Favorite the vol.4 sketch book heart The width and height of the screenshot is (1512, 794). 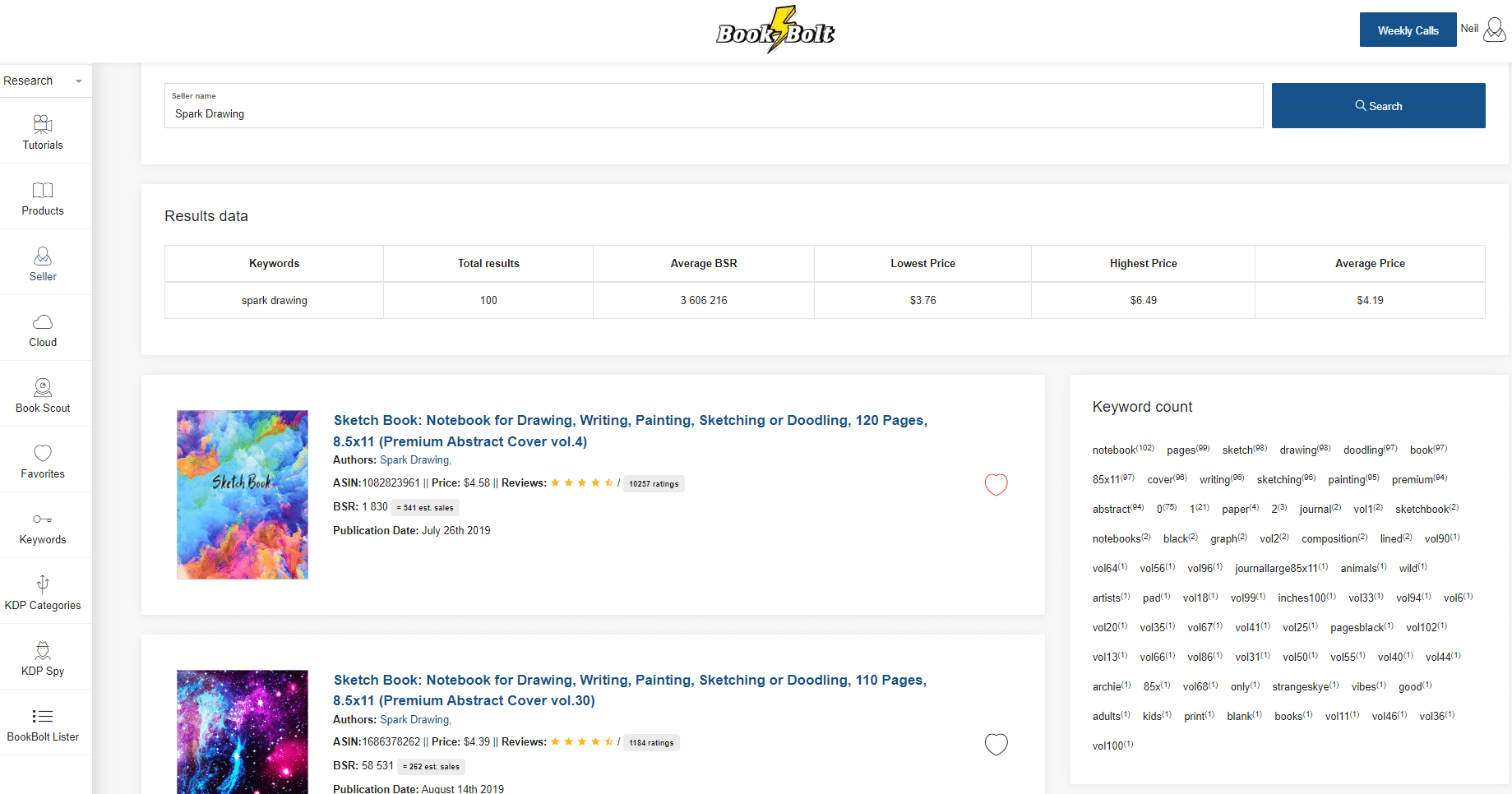click(996, 485)
